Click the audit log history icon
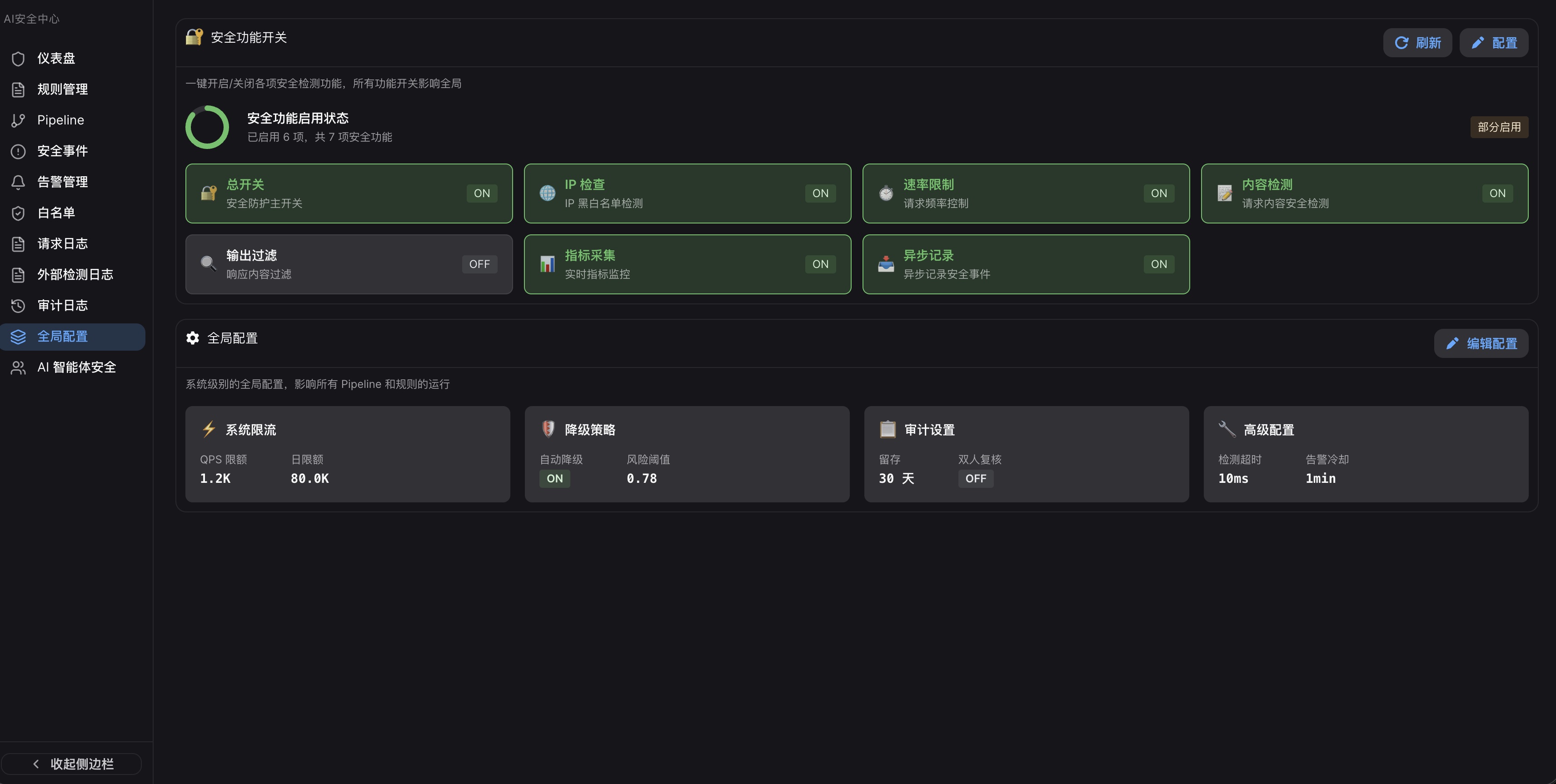 [x=18, y=305]
